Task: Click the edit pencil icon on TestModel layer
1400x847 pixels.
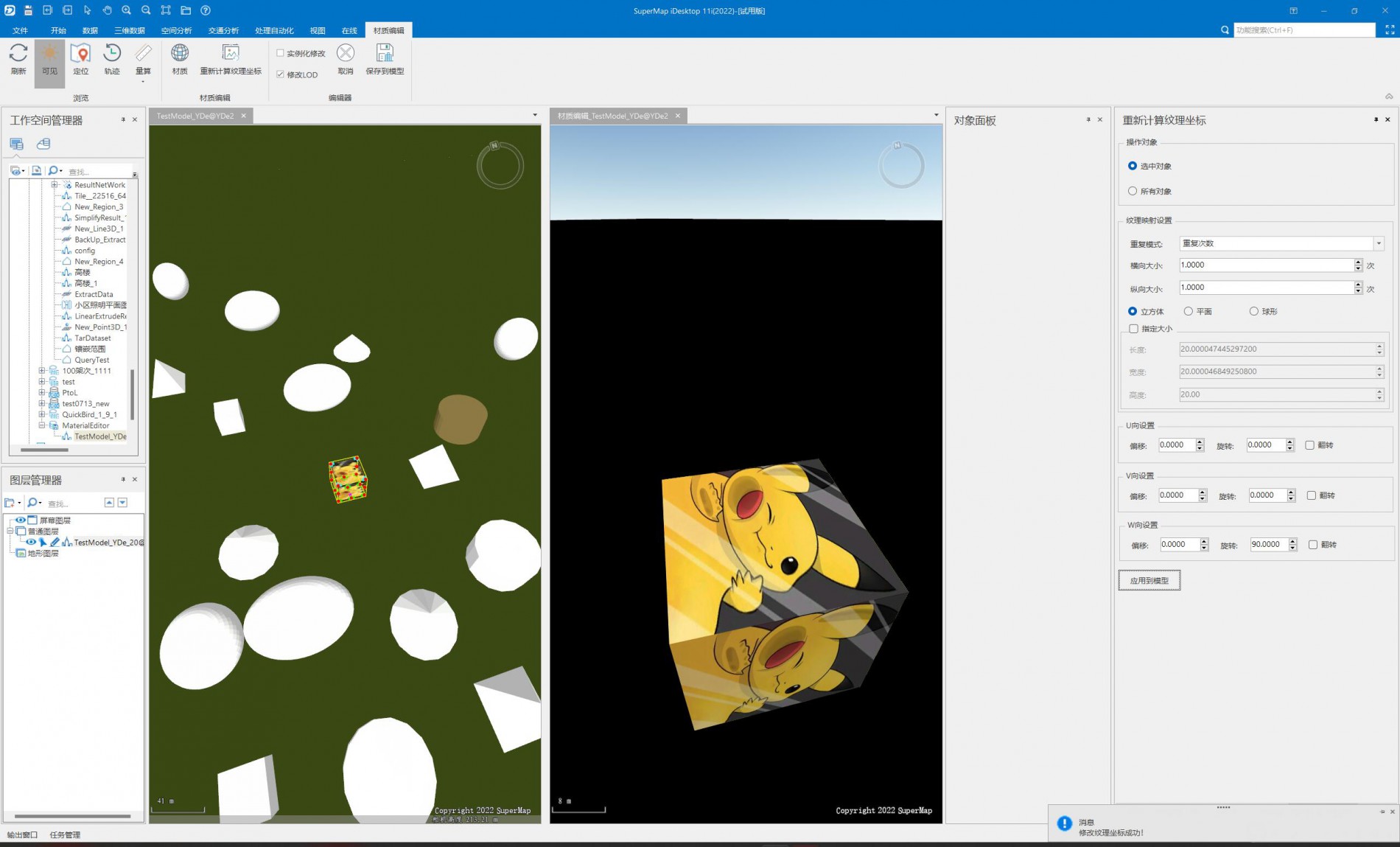Action: pos(55,542)
